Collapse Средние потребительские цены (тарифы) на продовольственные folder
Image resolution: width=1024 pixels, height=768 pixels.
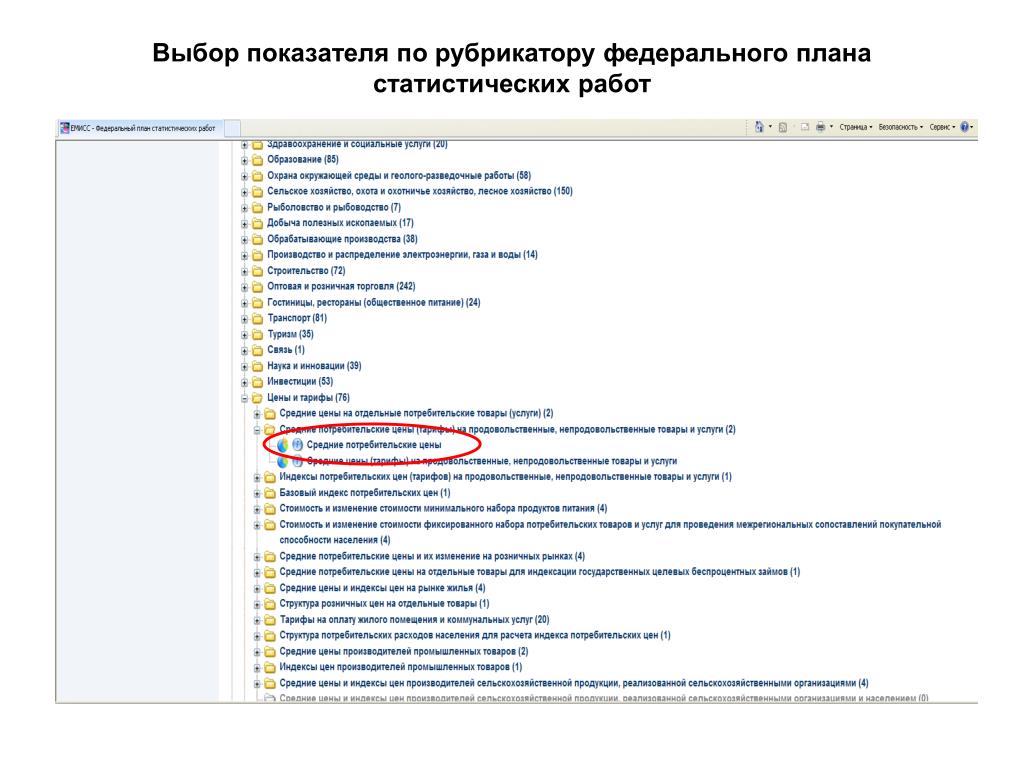tap(257, 430)
